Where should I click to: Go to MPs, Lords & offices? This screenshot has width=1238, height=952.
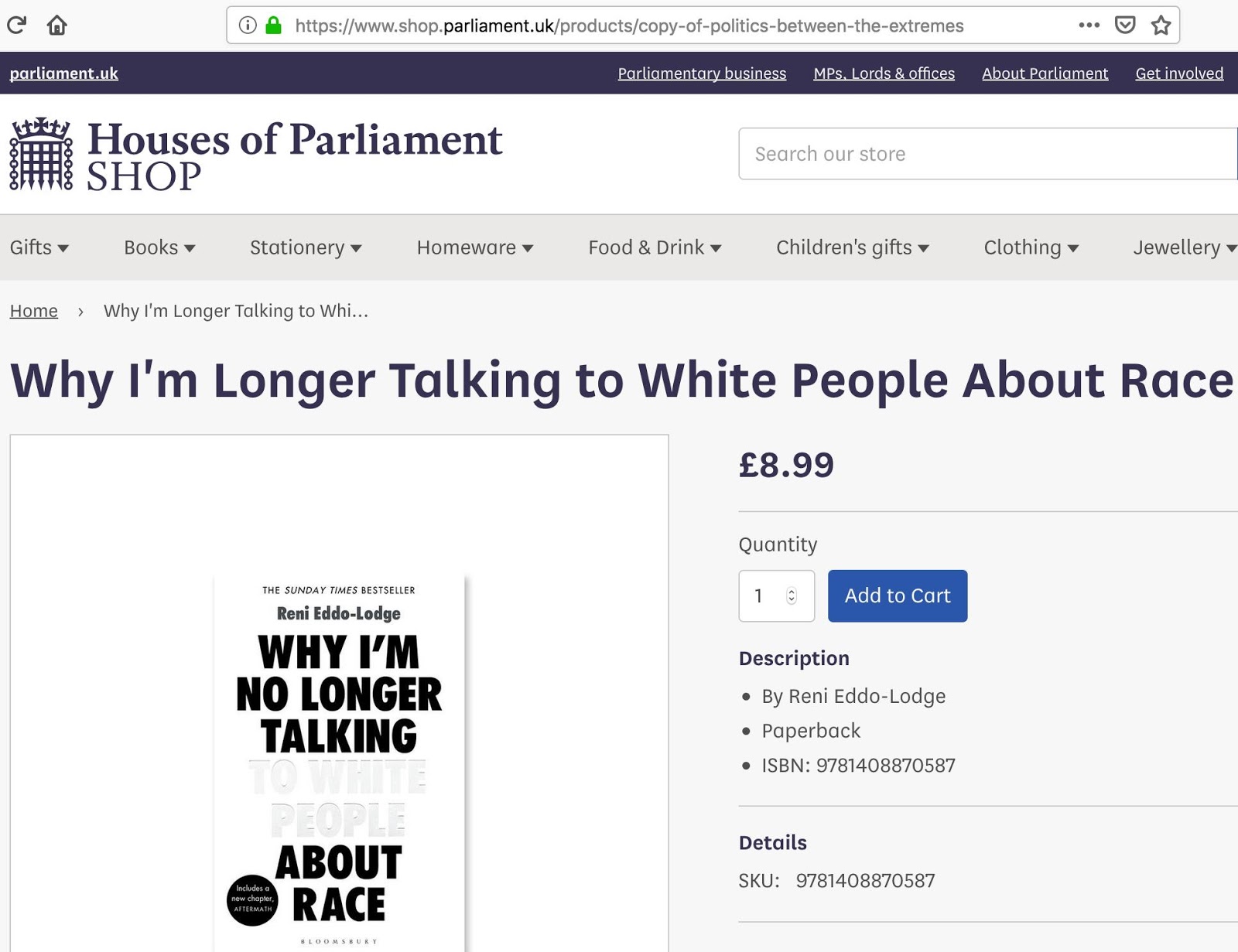[884, 73]
